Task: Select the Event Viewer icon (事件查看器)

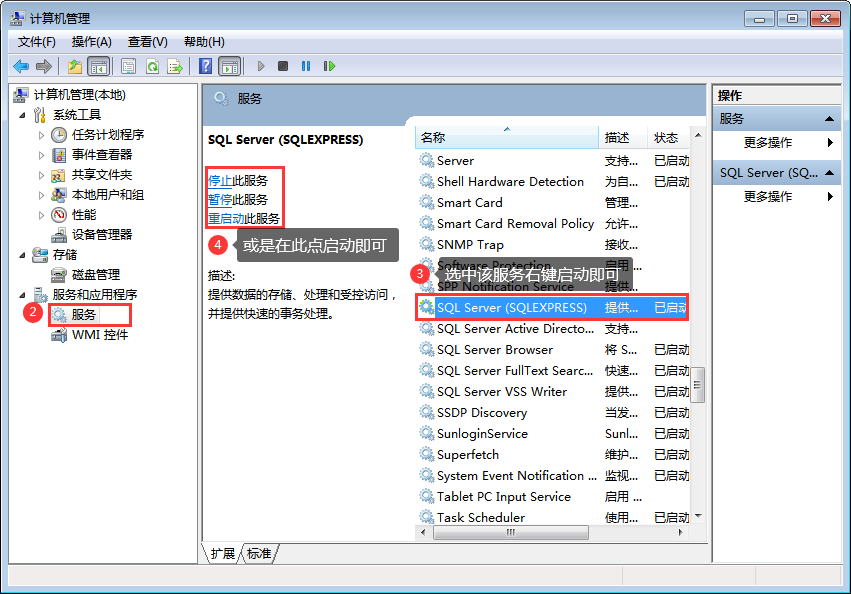Action: (x=59, y=155)
